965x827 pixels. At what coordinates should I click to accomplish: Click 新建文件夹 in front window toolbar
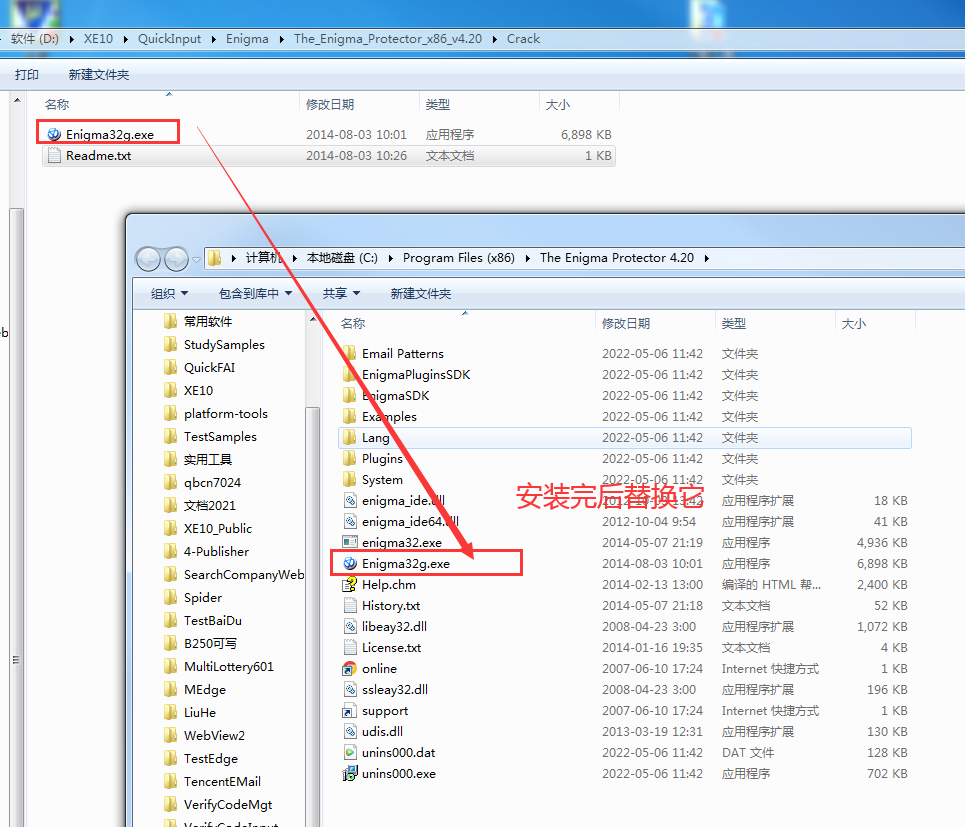(420, 294)
